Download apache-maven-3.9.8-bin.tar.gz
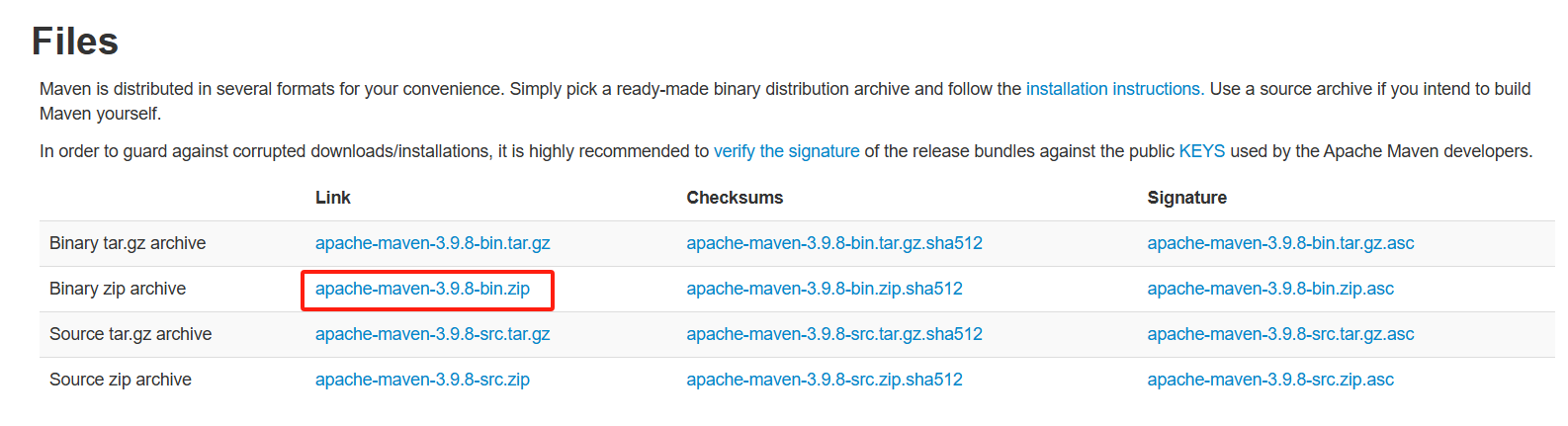1568x426 pixels. (432, 243)
